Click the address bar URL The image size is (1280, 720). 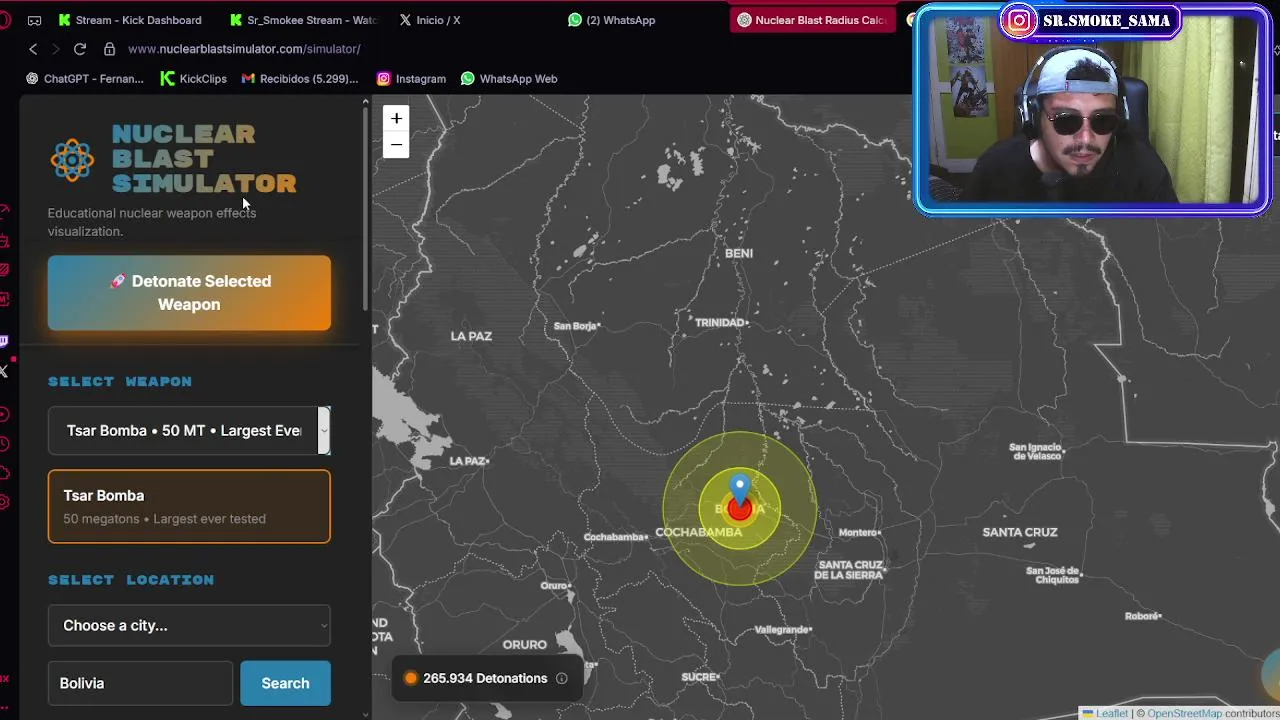244,49
